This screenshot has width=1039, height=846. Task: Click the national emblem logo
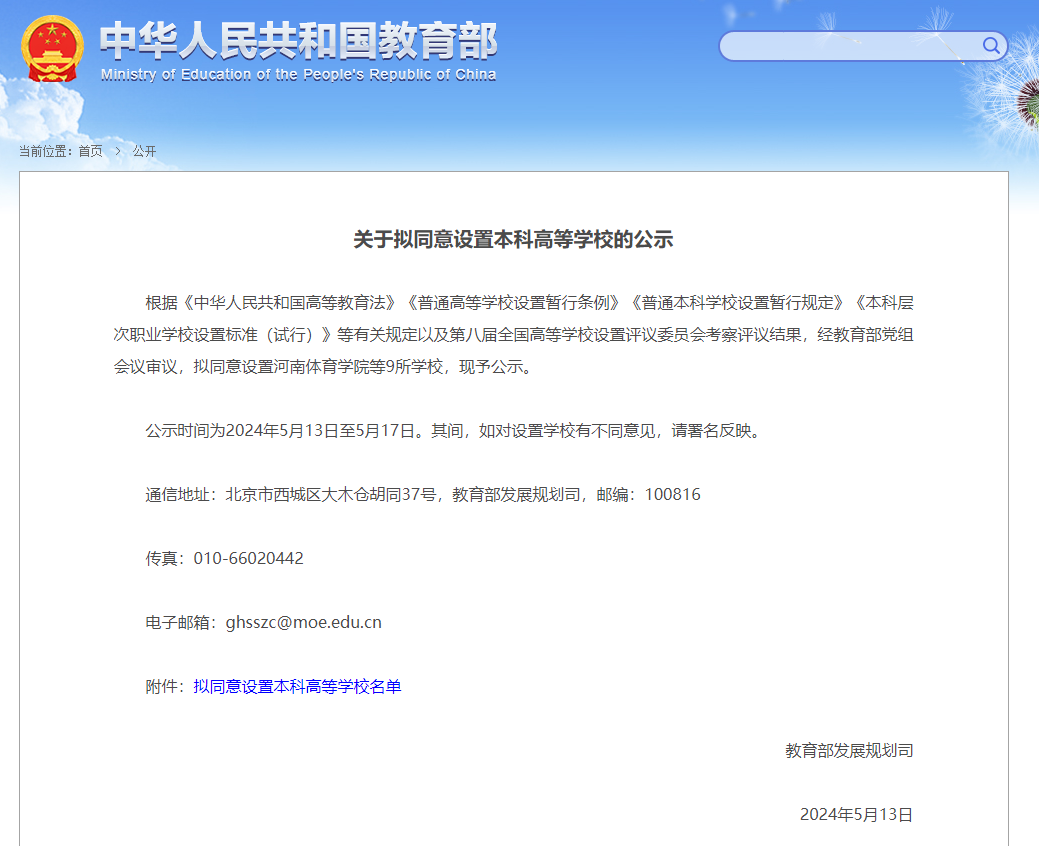52,48
